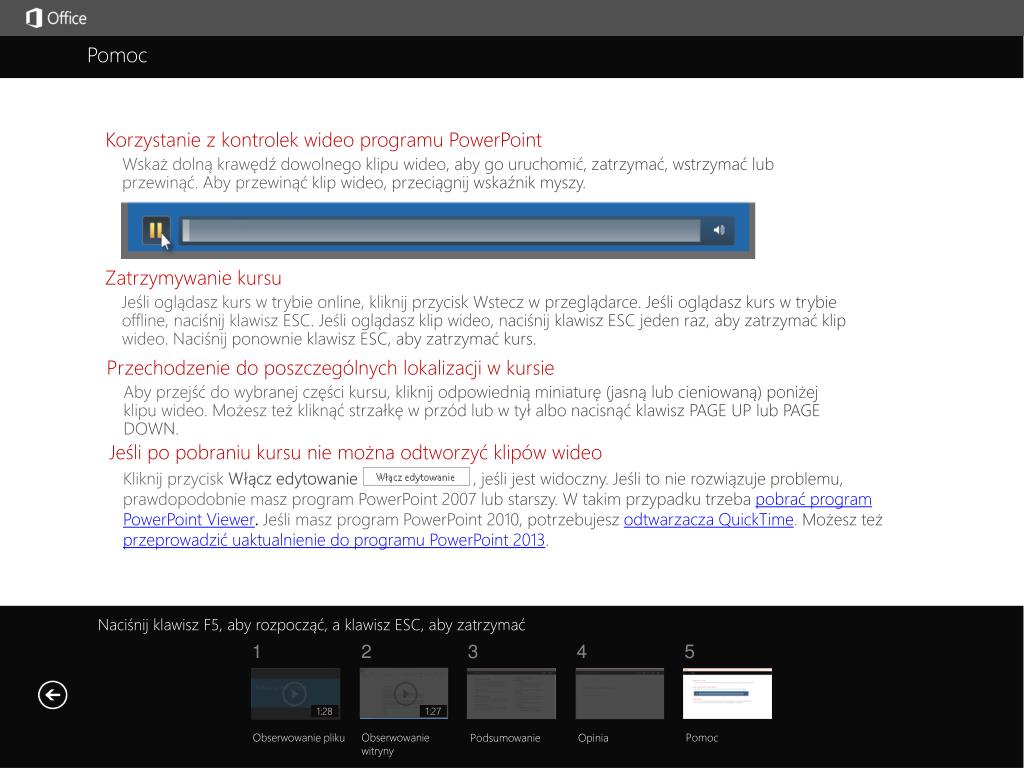Click the Włącz edytowanie button
Screen dimensions: 1024x768
click(416, 477)
